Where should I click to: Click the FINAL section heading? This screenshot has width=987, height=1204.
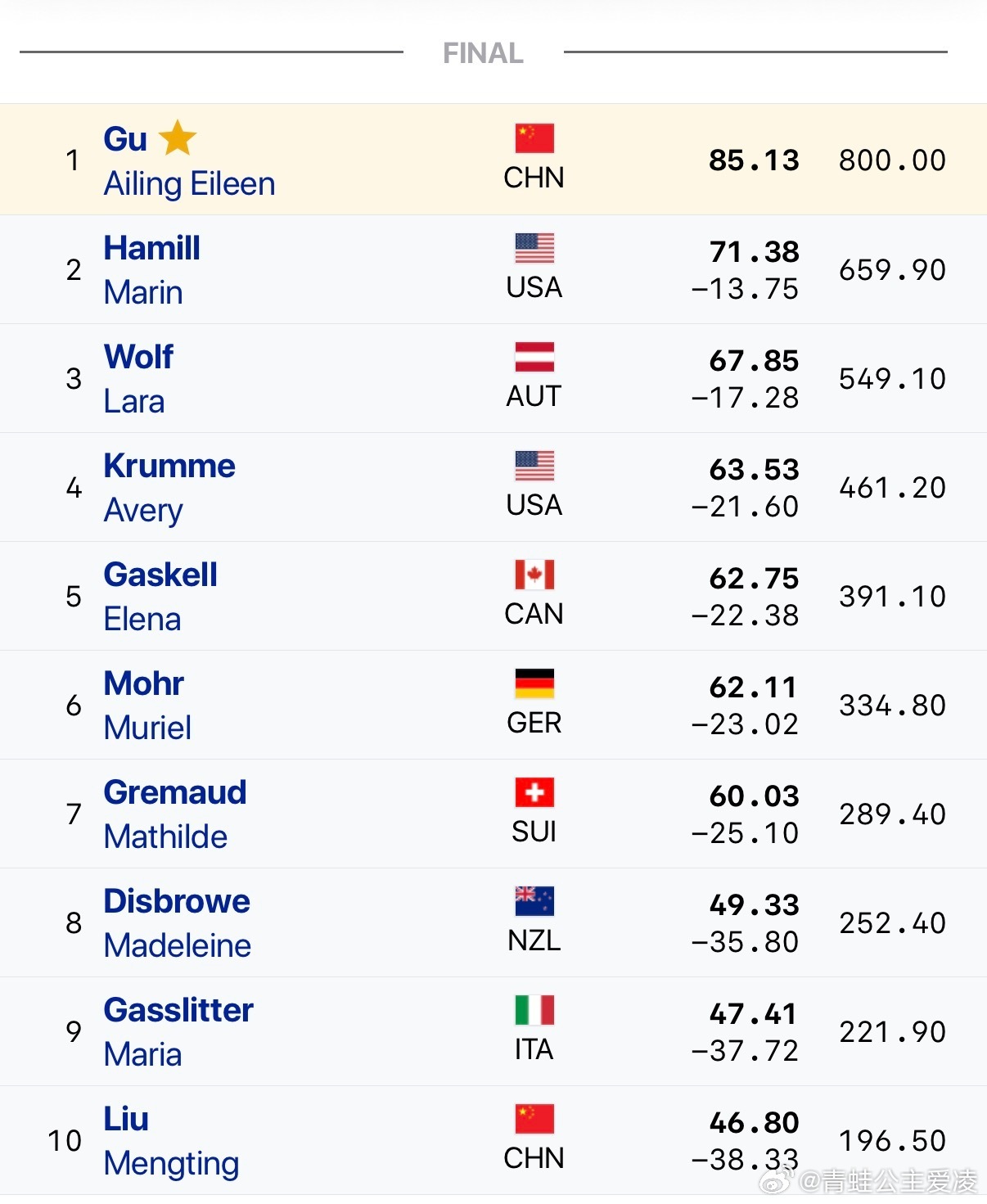pos(483,53)
